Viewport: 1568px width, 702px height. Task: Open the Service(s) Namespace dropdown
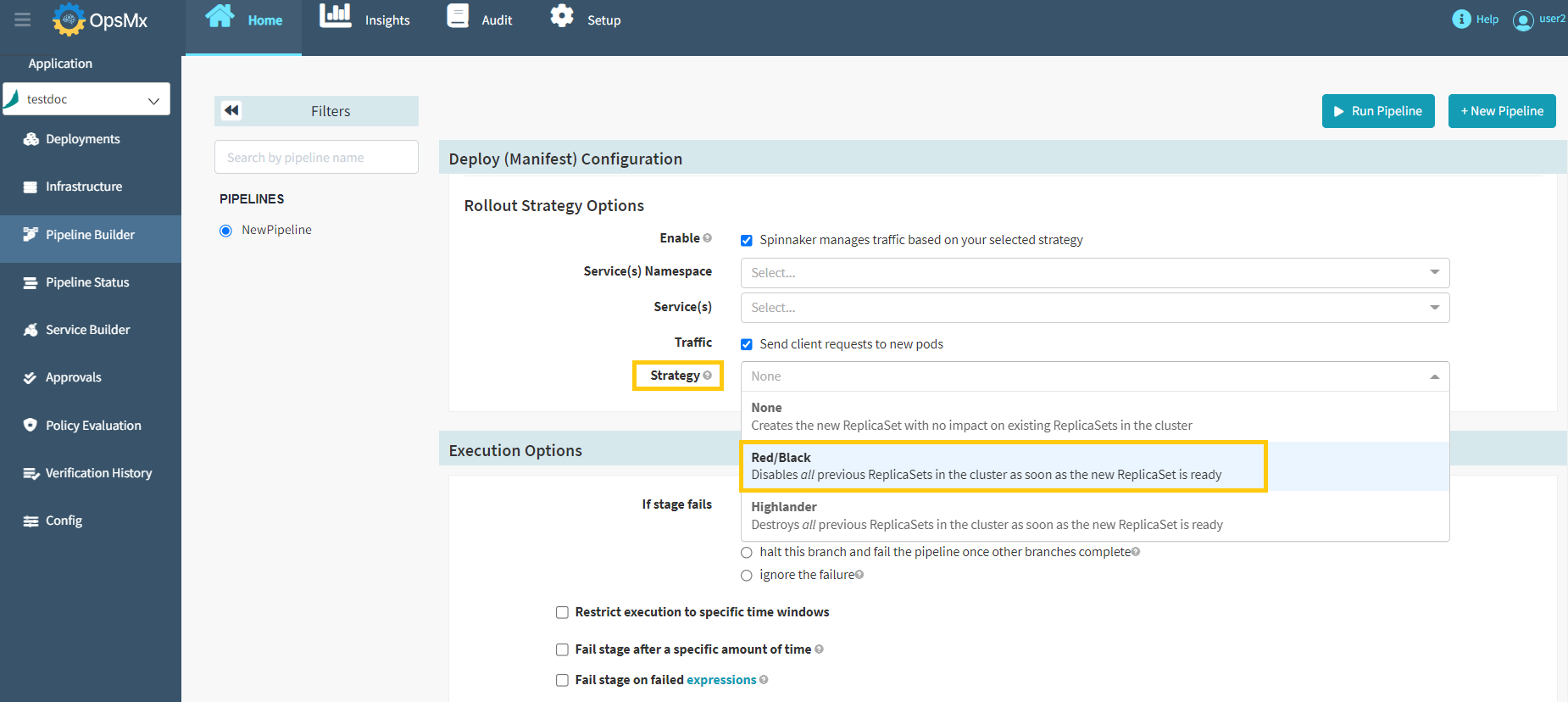[x=1094, y=273]
